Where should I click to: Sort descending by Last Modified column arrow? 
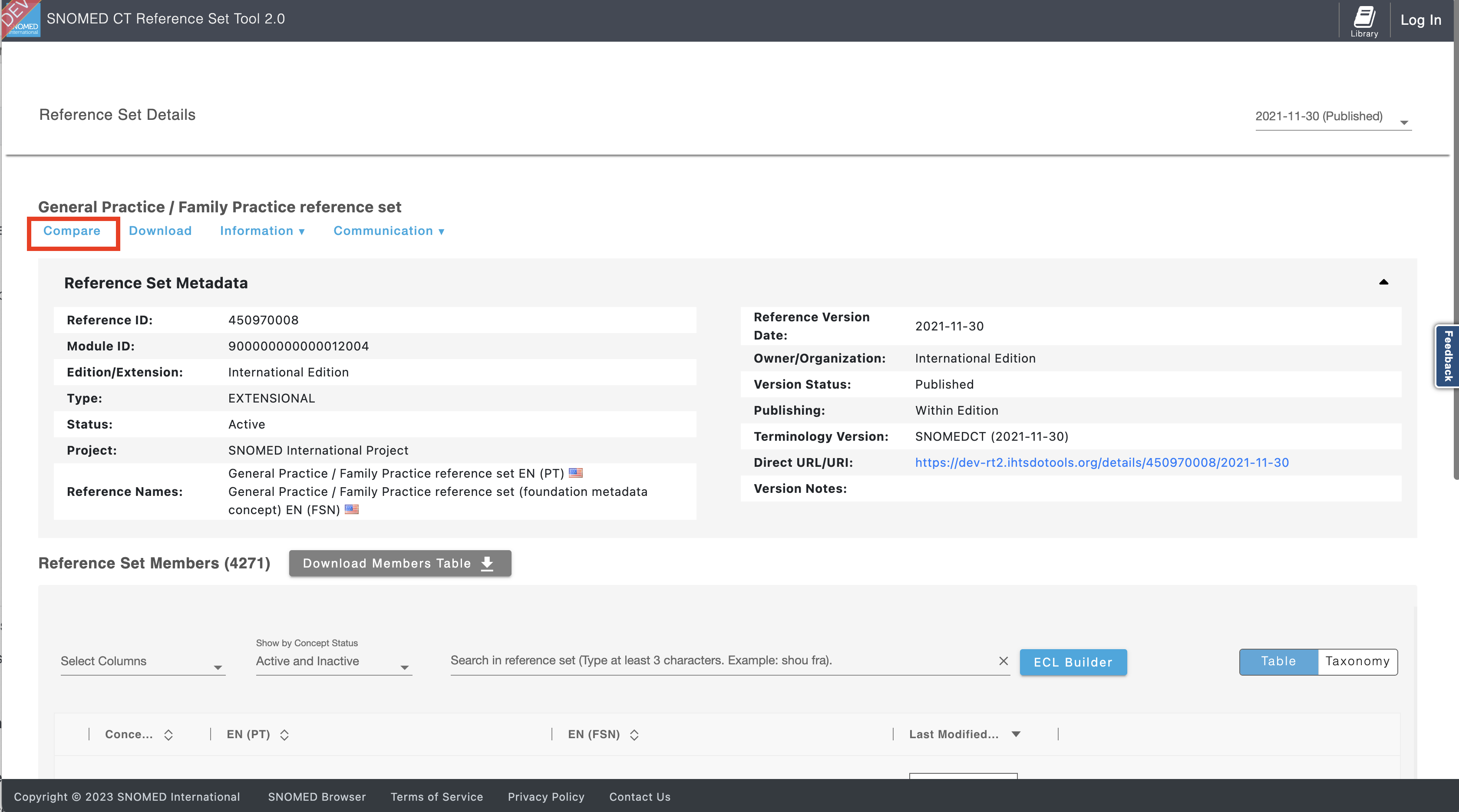1016,734
